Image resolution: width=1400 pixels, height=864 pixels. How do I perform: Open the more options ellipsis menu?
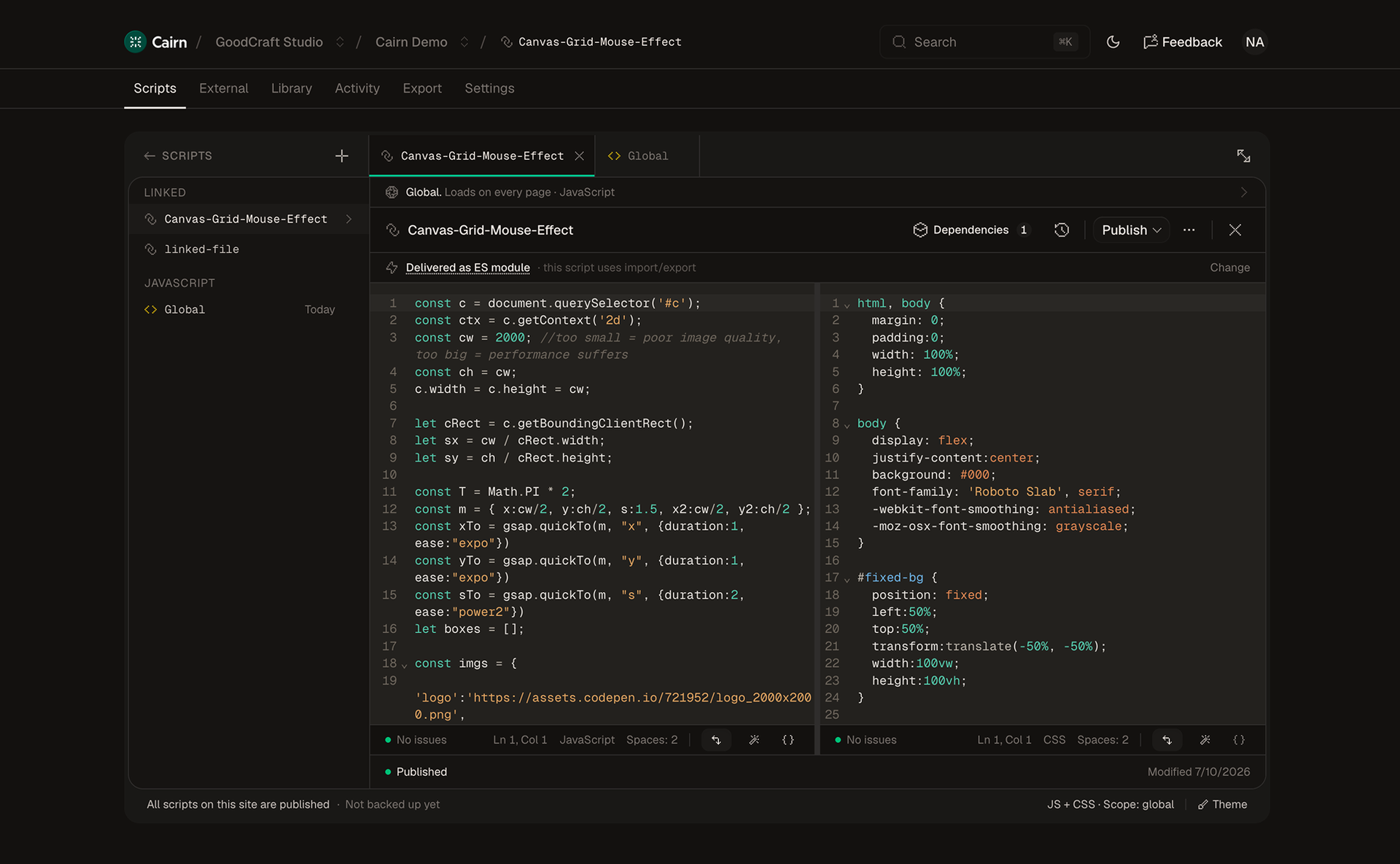1189,230
